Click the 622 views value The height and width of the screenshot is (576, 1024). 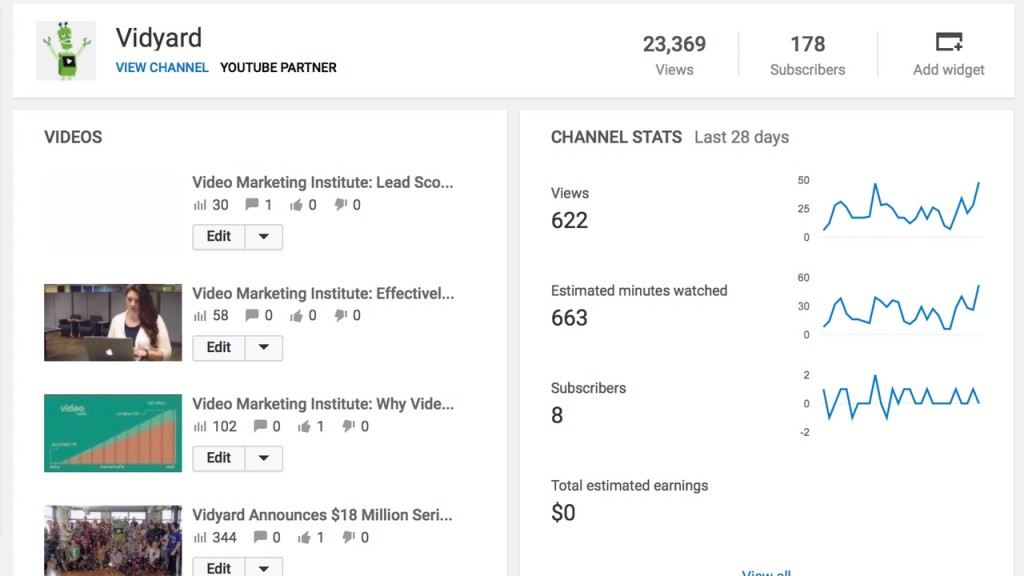569,220
